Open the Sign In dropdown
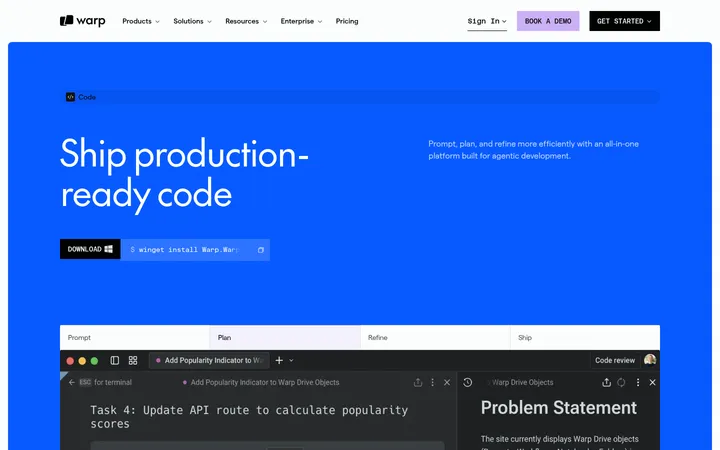 (x=487, y=21)
